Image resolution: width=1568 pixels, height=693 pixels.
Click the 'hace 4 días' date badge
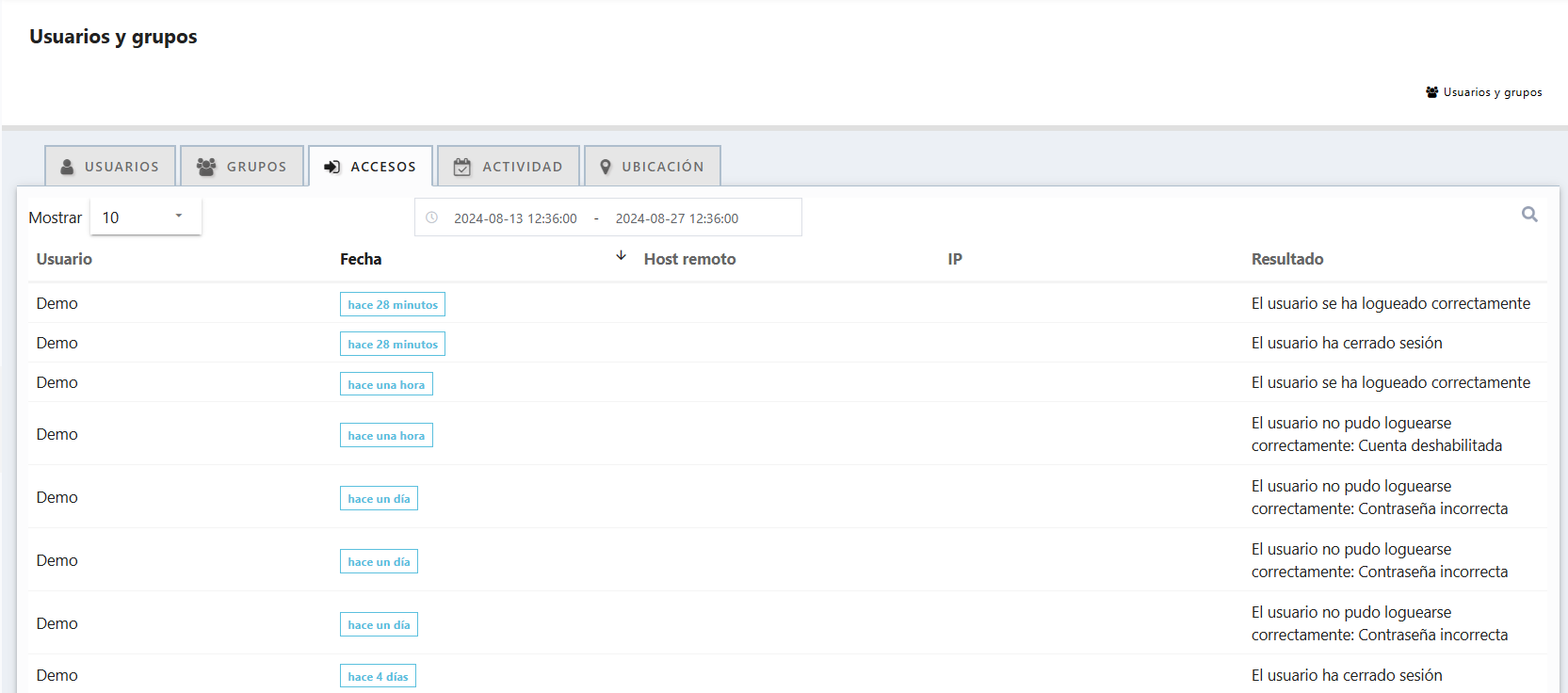pos(378,676)
